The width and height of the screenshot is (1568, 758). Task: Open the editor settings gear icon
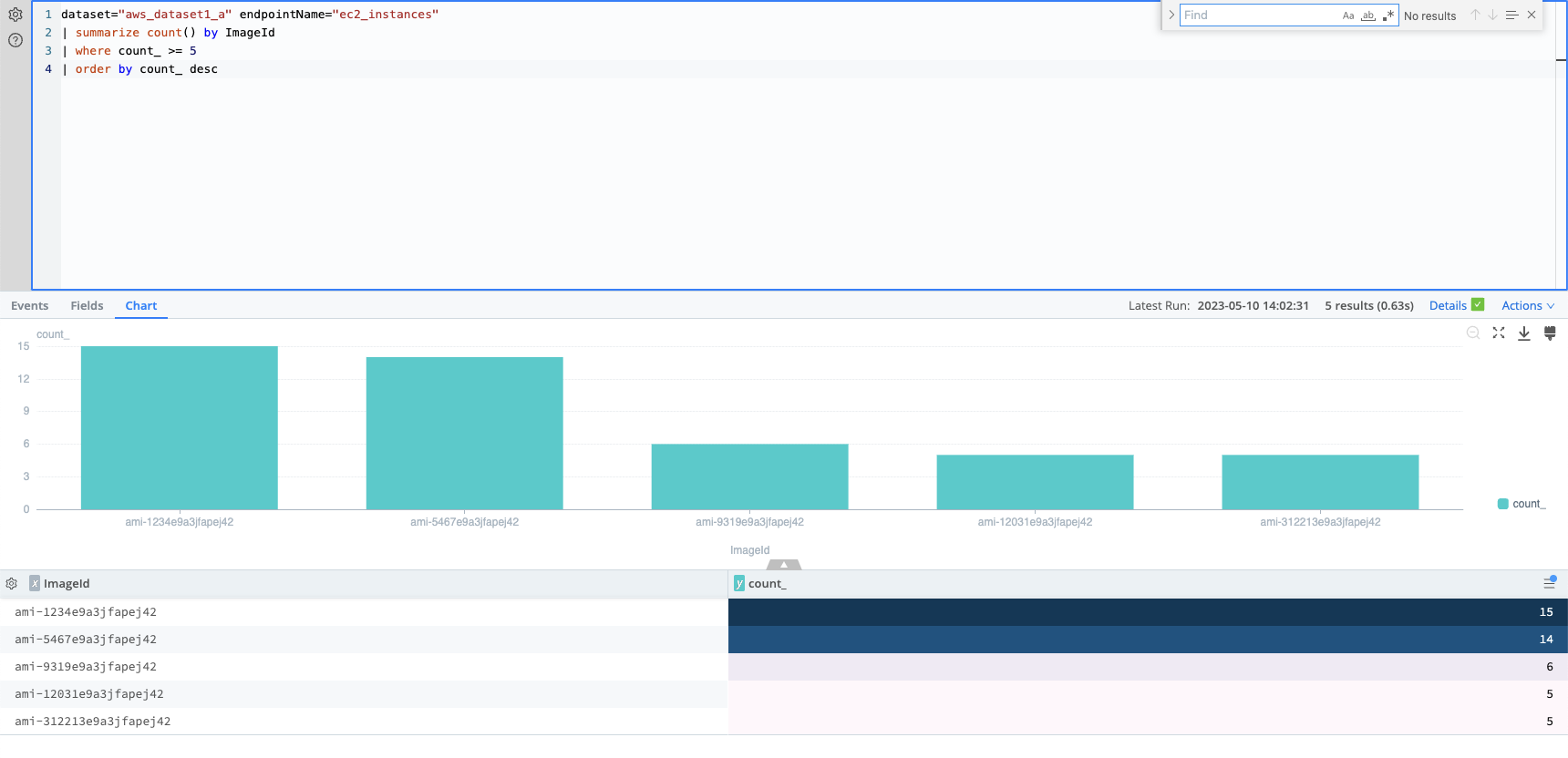[x=15, y=15]
